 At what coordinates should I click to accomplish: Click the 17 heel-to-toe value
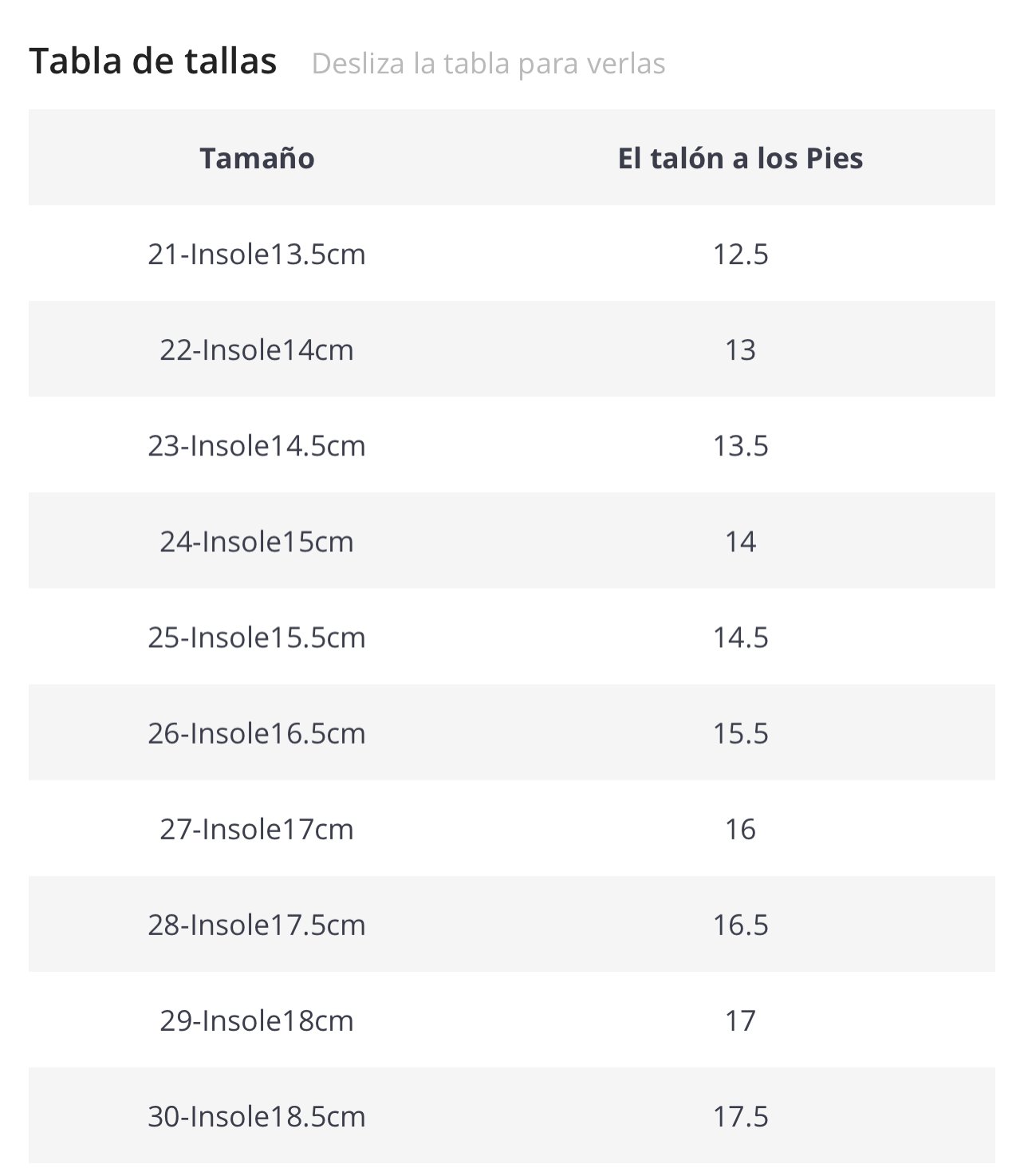pos(740,1020)
